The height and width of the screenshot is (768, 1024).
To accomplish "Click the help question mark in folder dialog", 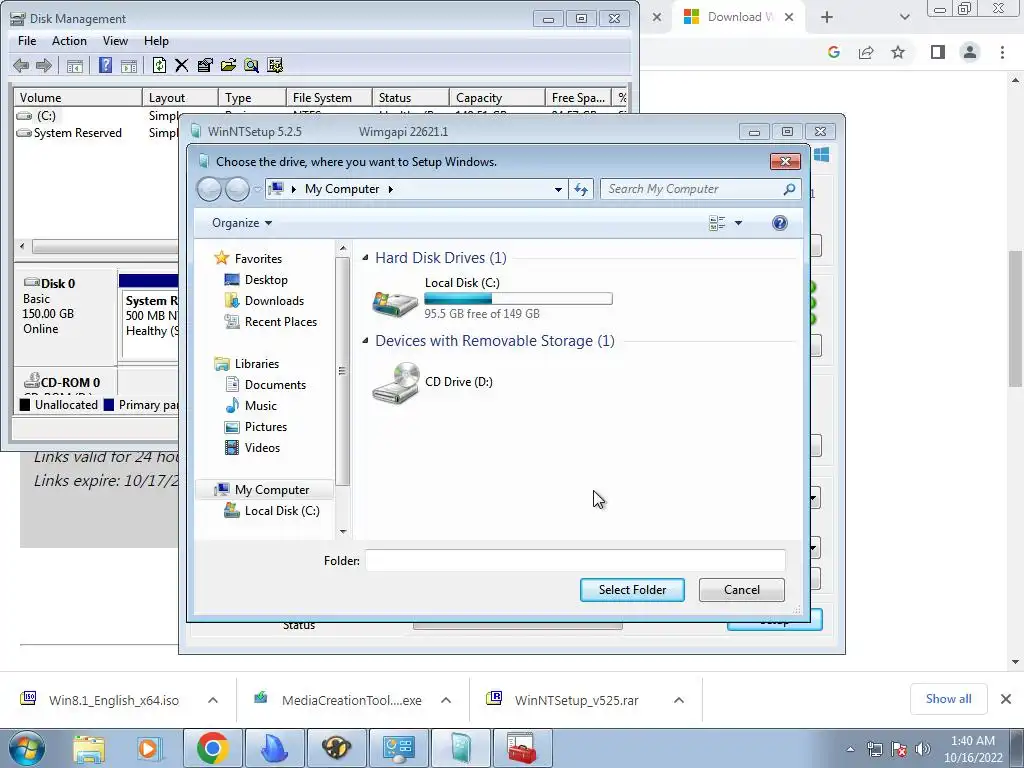I will point(779,223).
